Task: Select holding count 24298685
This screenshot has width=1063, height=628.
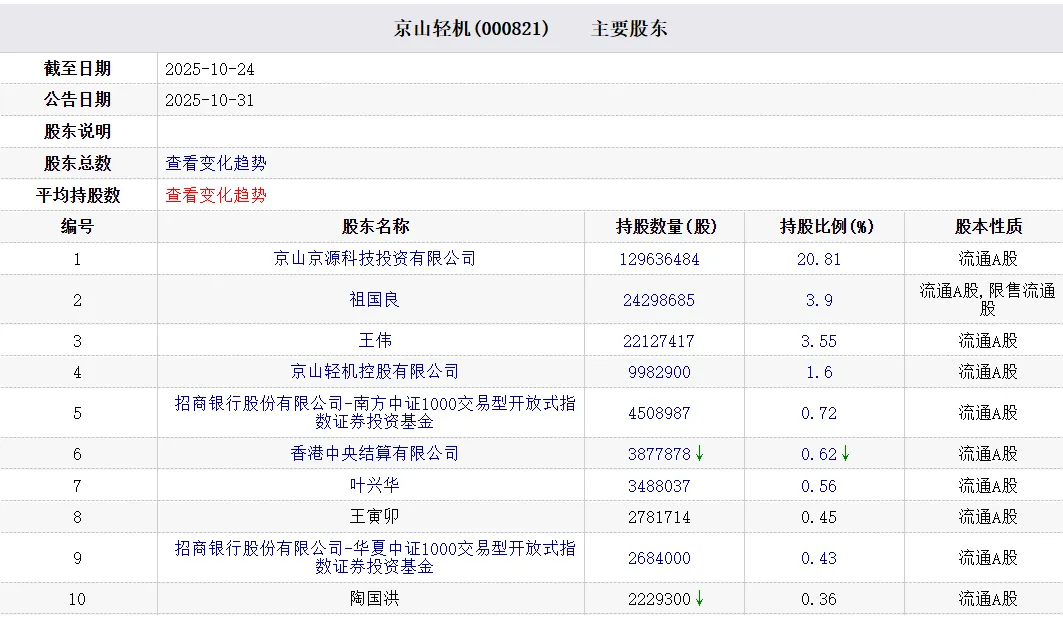Action: coord(659,300)
